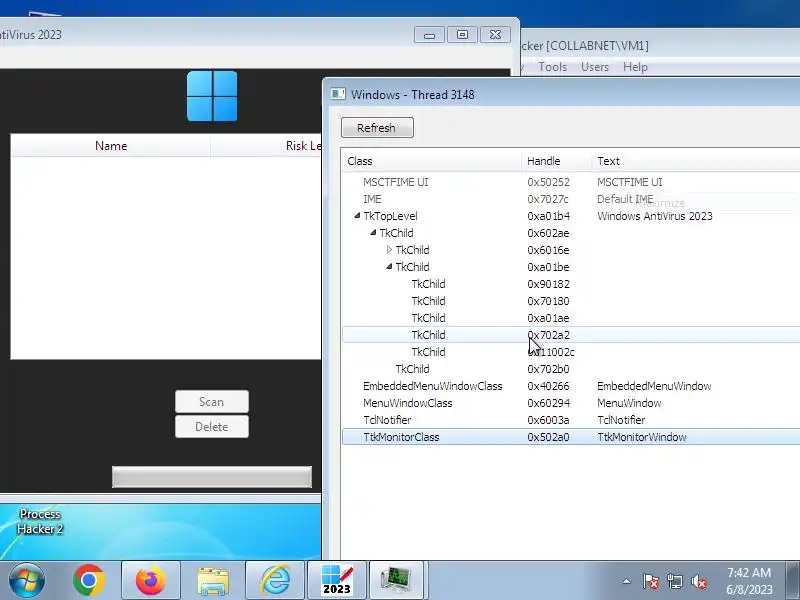Click the Name column header in AntiVirus list

click(111, 146)
